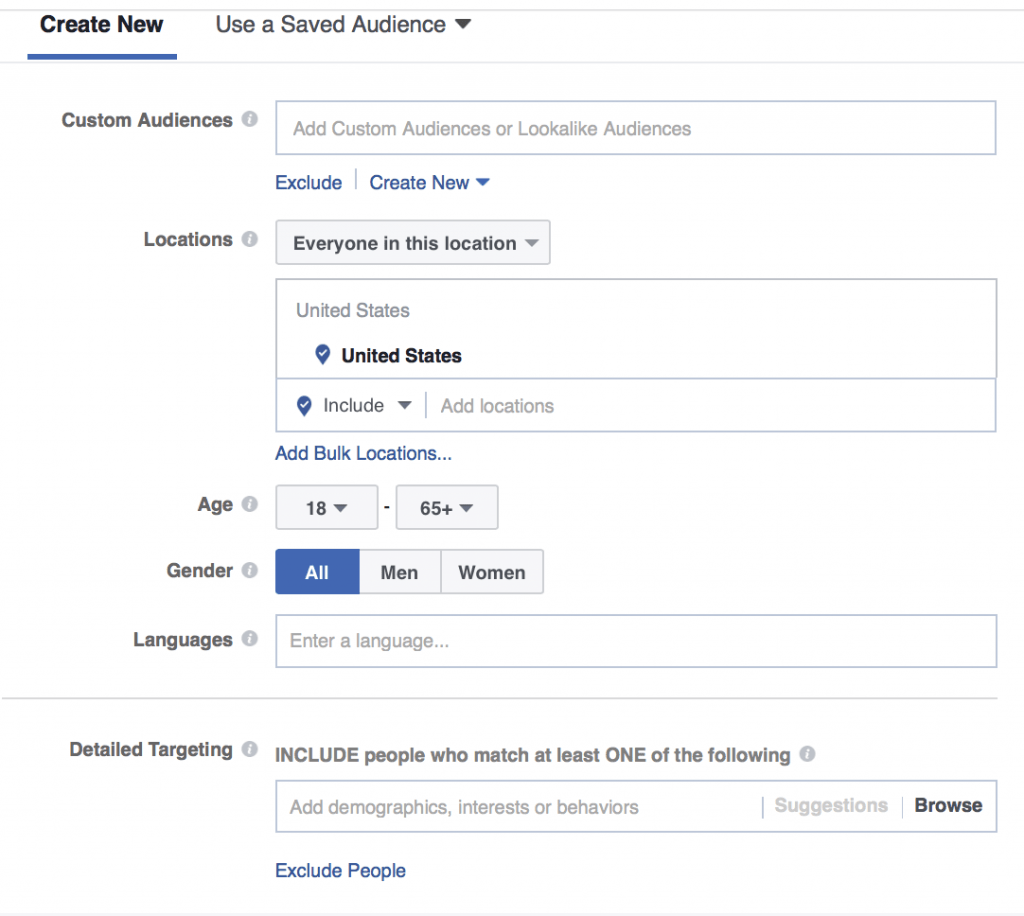
Task: Open the maximum age 65+ dropdown
Action: pos(447,507)
